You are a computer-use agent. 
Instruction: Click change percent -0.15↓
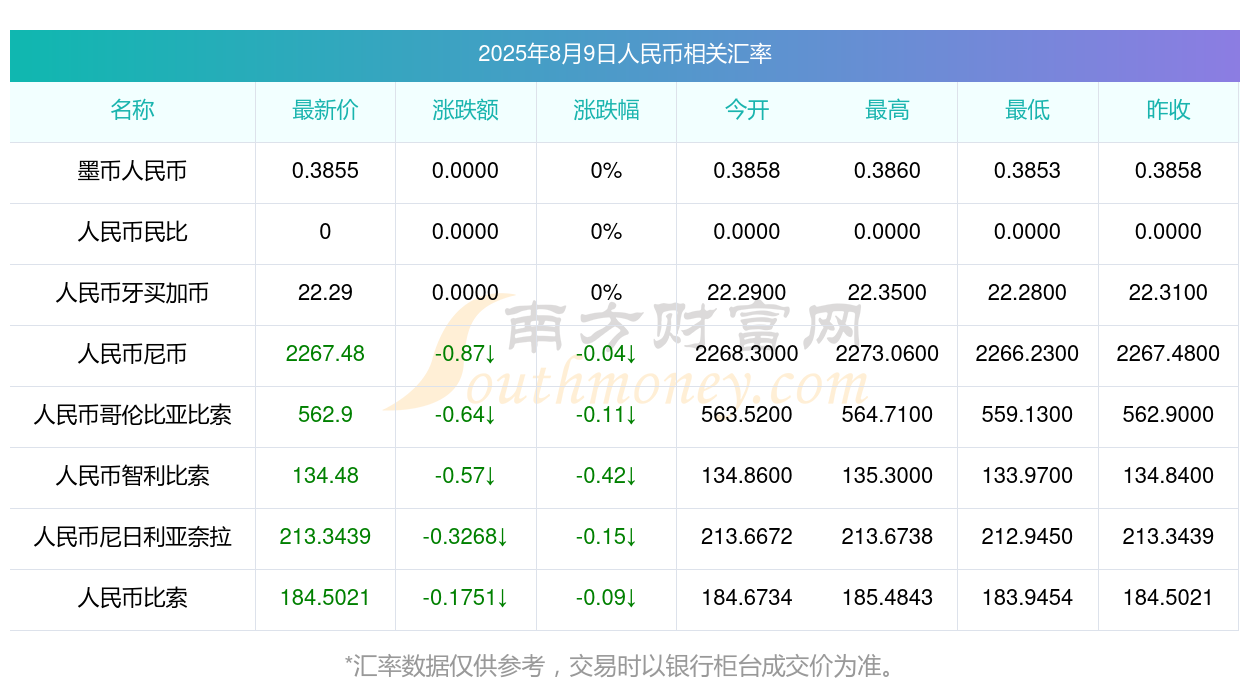pyautogui.click(x=606, y=537)
